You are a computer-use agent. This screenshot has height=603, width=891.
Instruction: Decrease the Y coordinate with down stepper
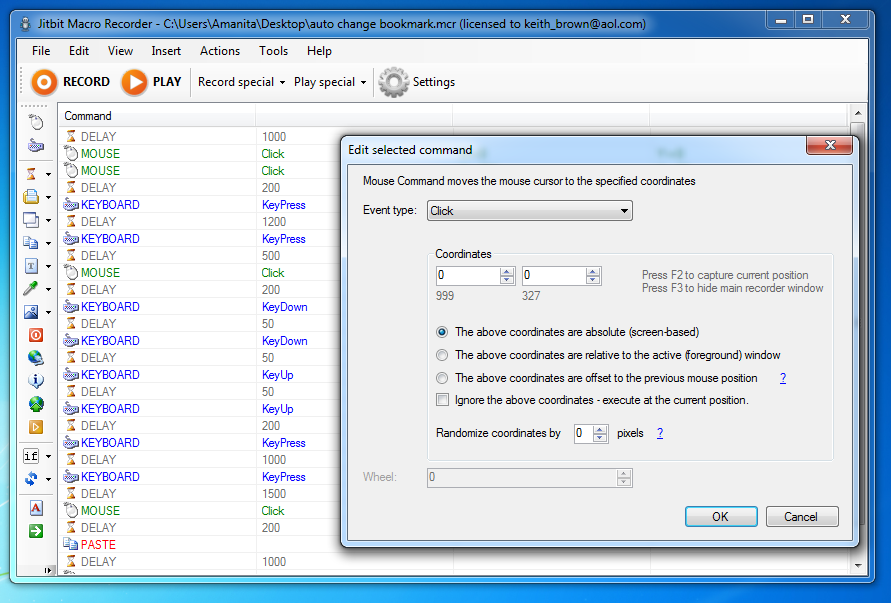[x=593, y=280]
